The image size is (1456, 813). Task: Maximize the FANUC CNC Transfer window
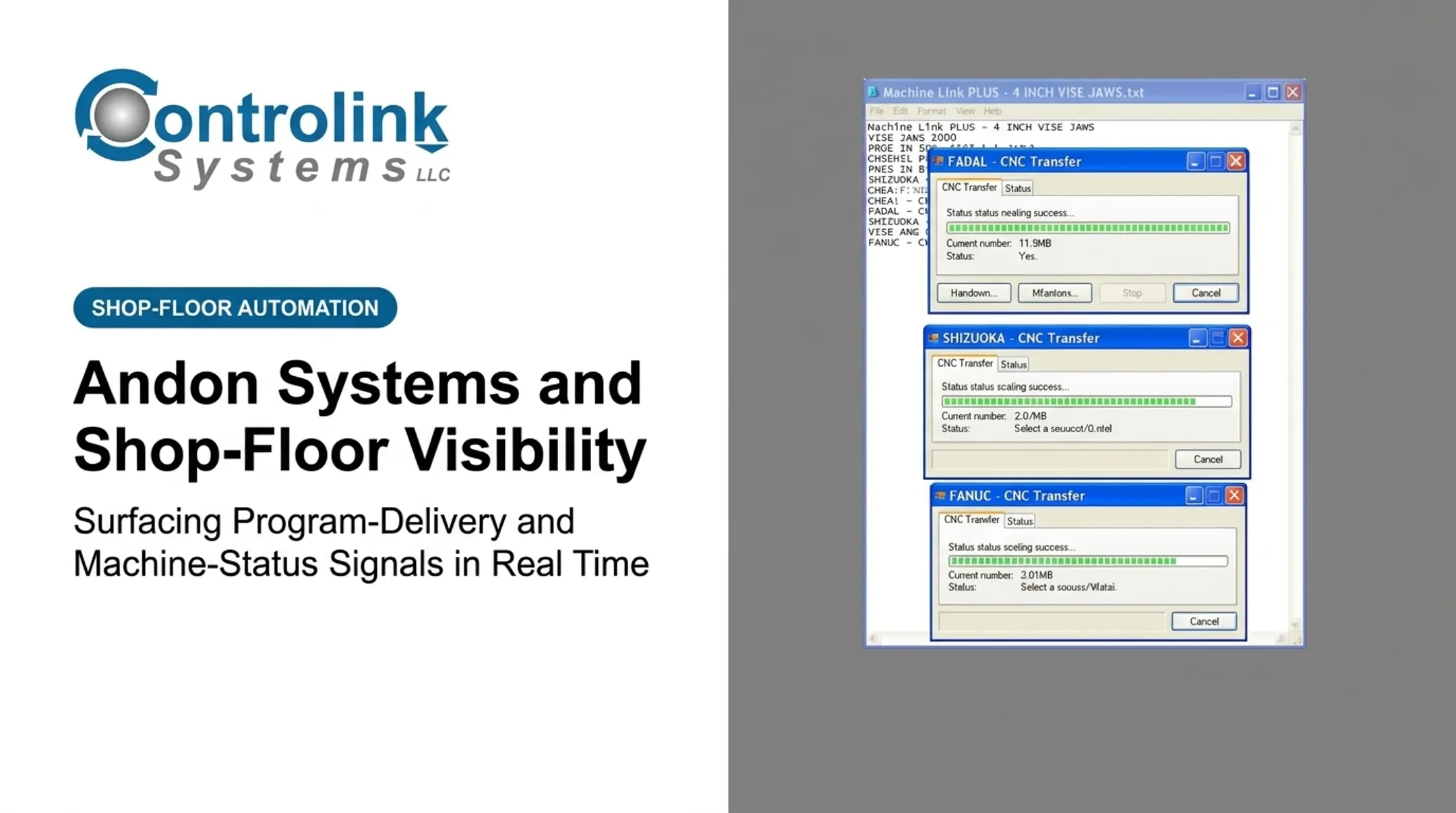1214,495
